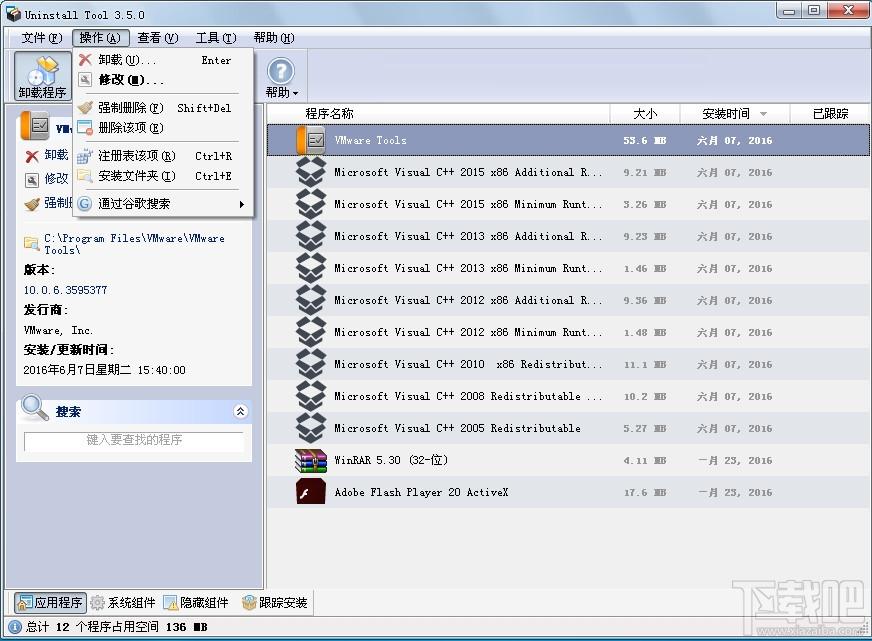Switch to 系统组件 tab
Image resolution: width=872 pixels, height=641 pixels.
[123, 603]
